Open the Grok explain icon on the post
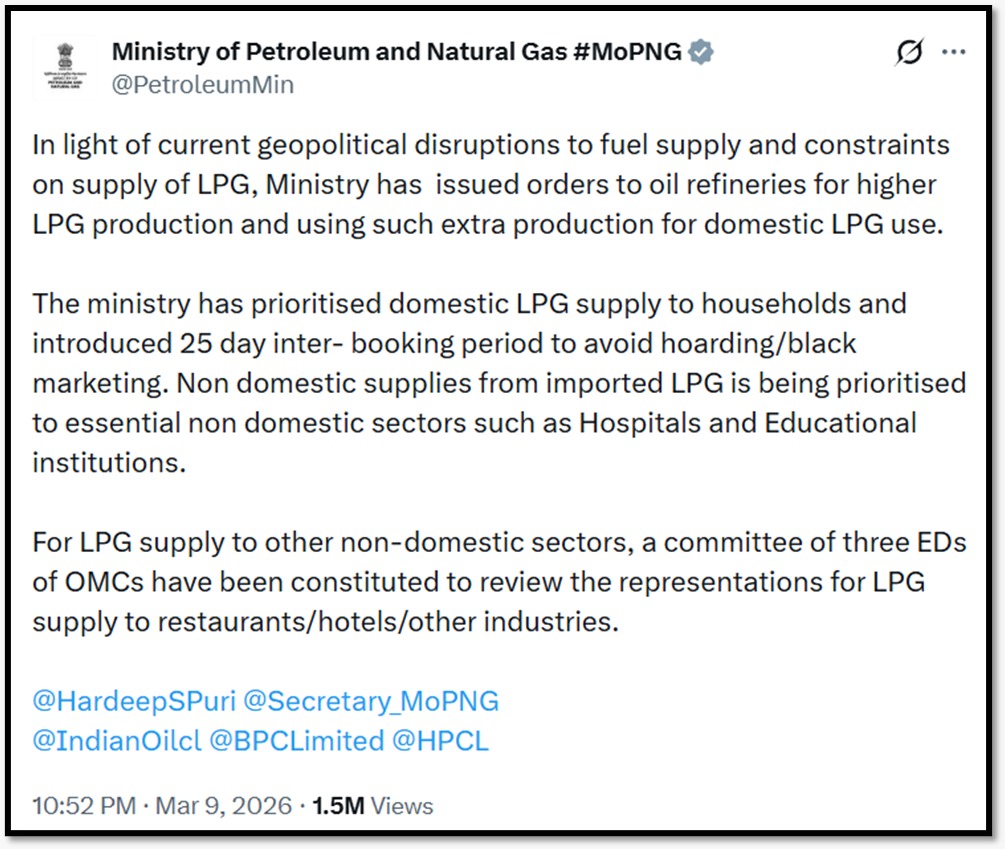This screenshot has width=1005, height=849. 908,53
